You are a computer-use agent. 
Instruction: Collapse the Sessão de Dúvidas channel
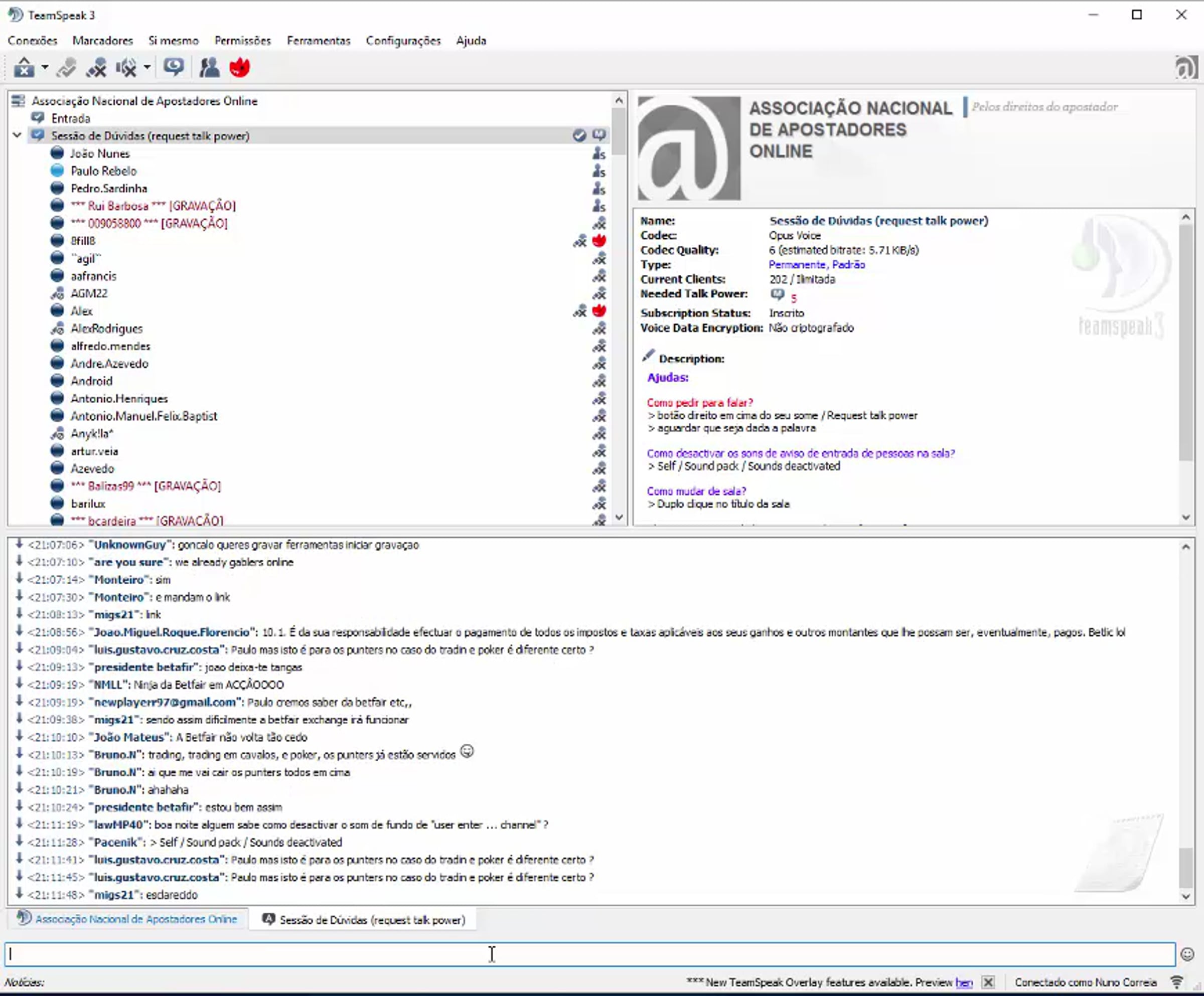17,136
